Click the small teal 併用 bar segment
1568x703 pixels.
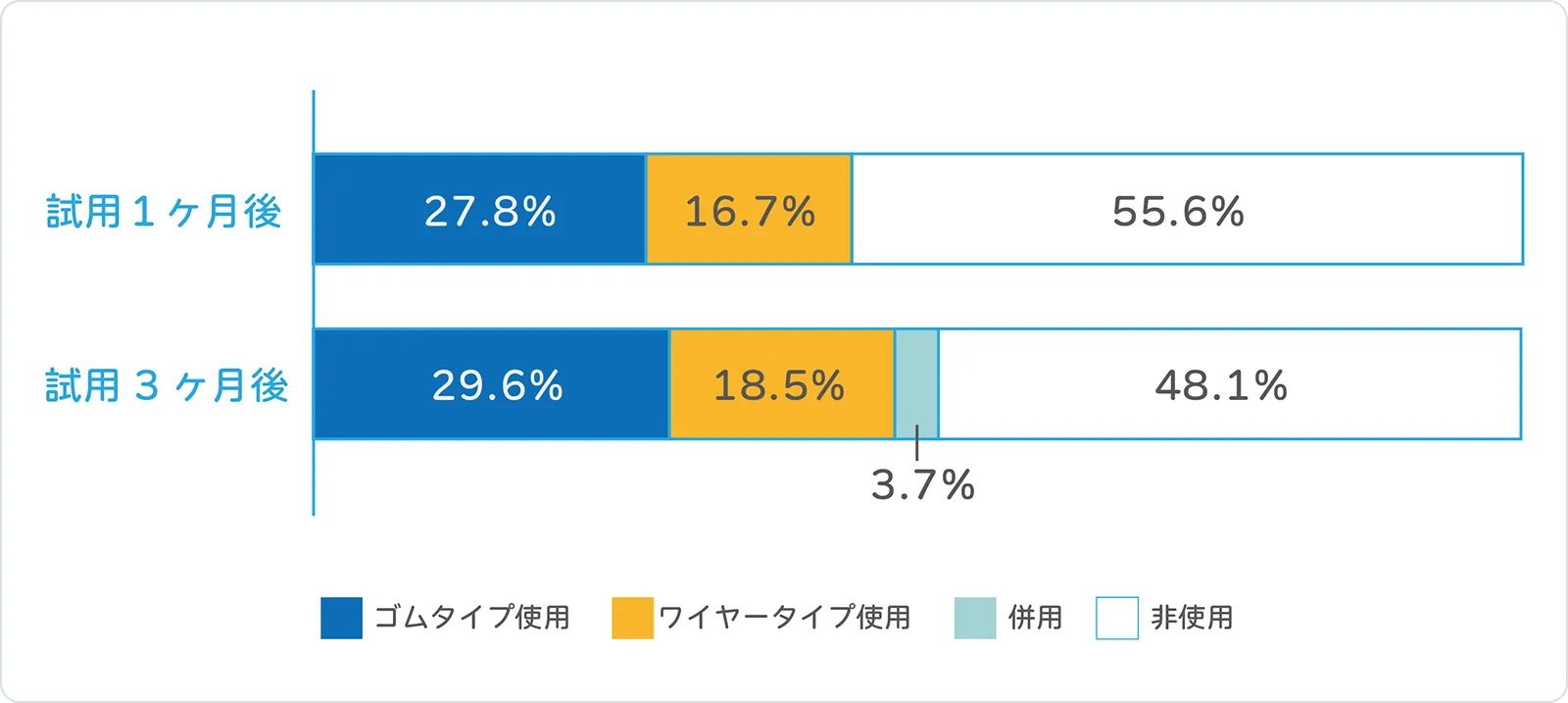click(x=917, y=383)
